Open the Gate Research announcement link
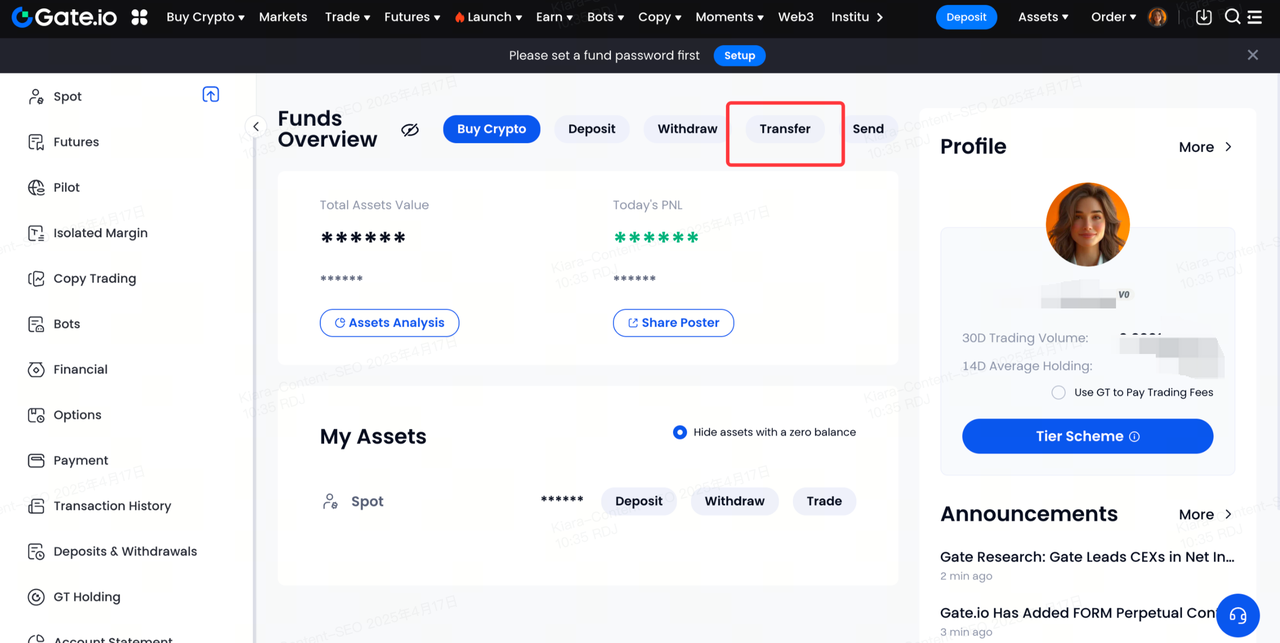 coord(1087,557)
